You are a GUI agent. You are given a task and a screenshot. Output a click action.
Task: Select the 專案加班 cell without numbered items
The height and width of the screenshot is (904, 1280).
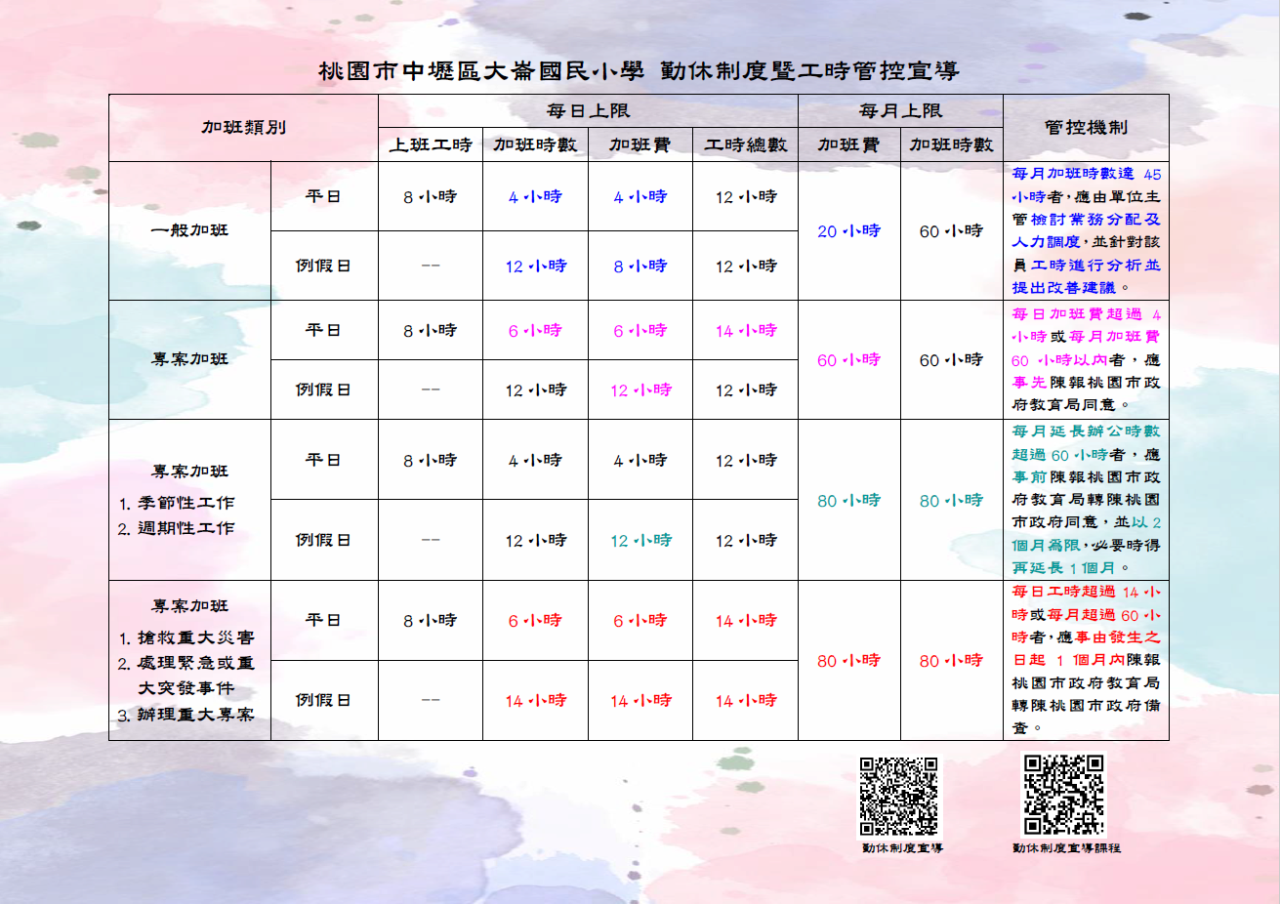pos(189,359)
